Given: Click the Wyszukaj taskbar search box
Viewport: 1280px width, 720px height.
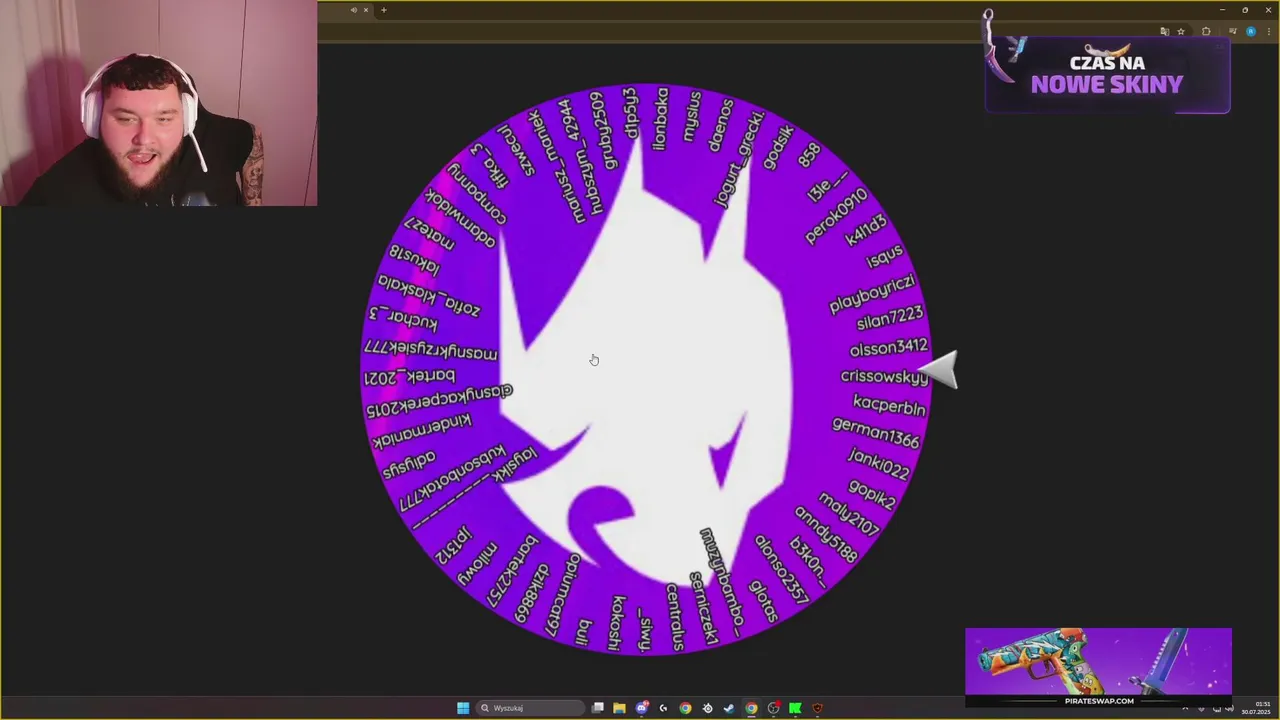Looking at the screenshot, I should (x=530, y=708).
